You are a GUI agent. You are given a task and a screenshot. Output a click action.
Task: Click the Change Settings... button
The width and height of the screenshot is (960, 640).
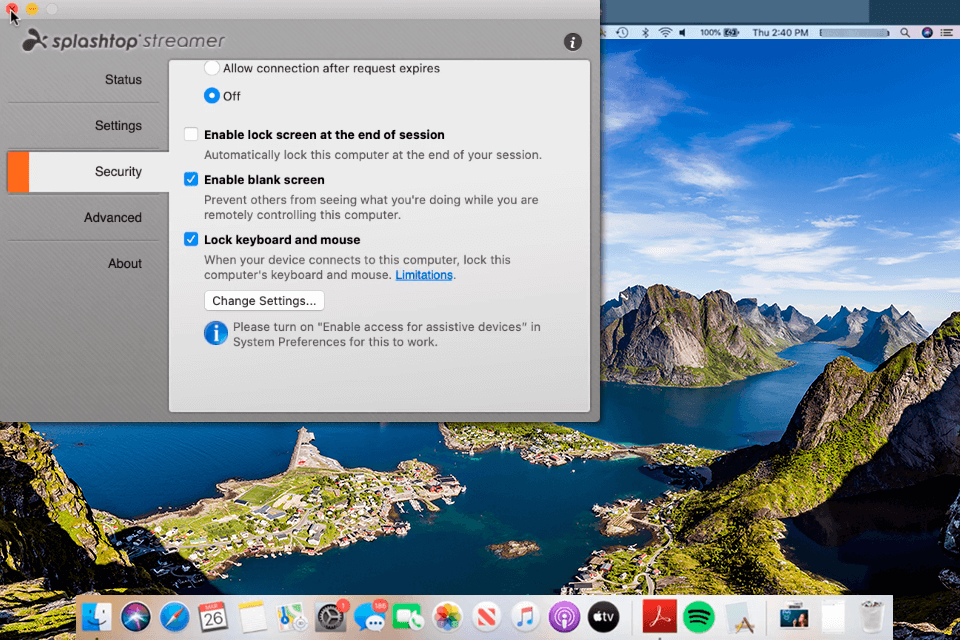pyautogui.click(x=264, y=301)
